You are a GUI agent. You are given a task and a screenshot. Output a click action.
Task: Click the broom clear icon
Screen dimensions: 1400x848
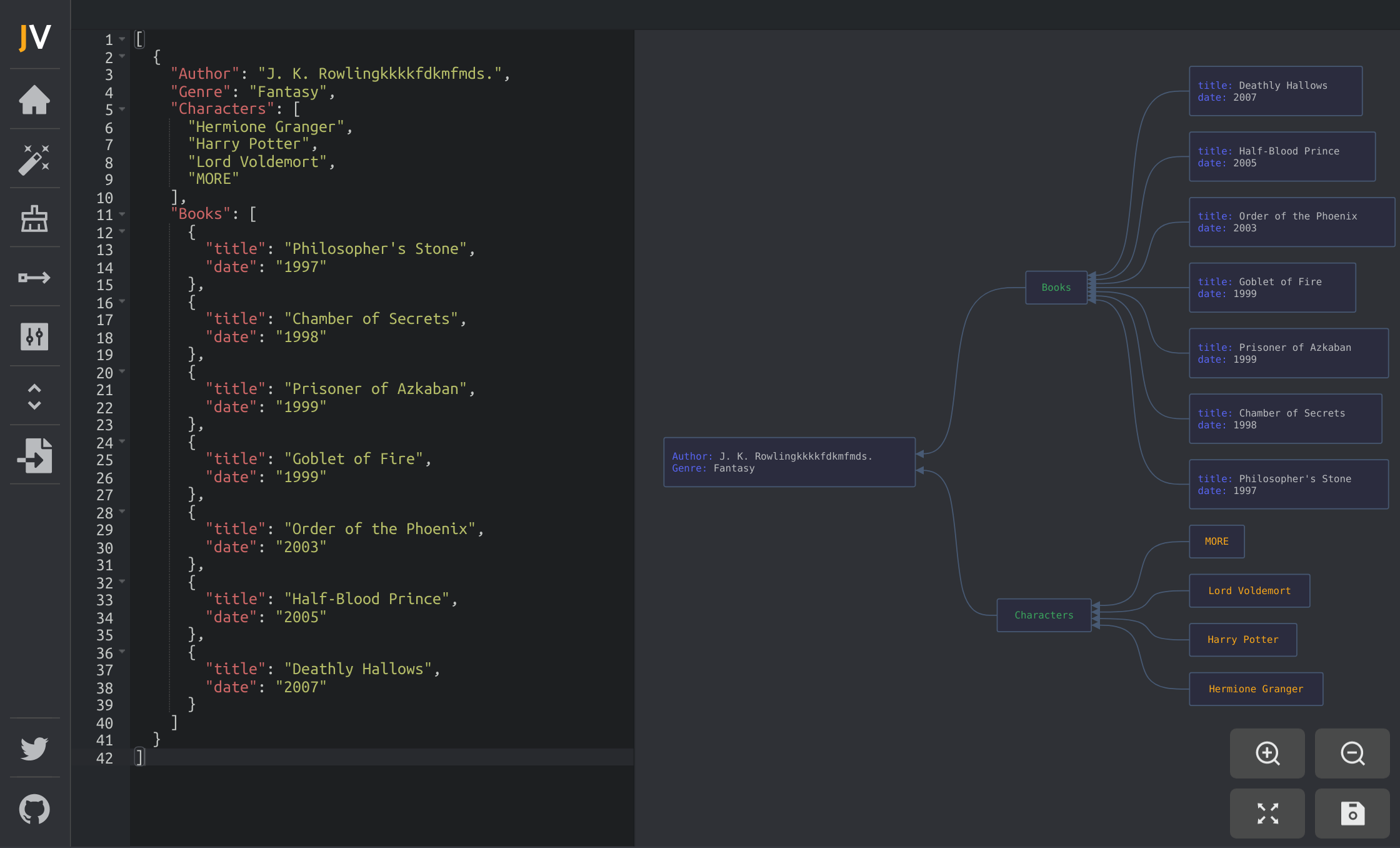[34, 218]
